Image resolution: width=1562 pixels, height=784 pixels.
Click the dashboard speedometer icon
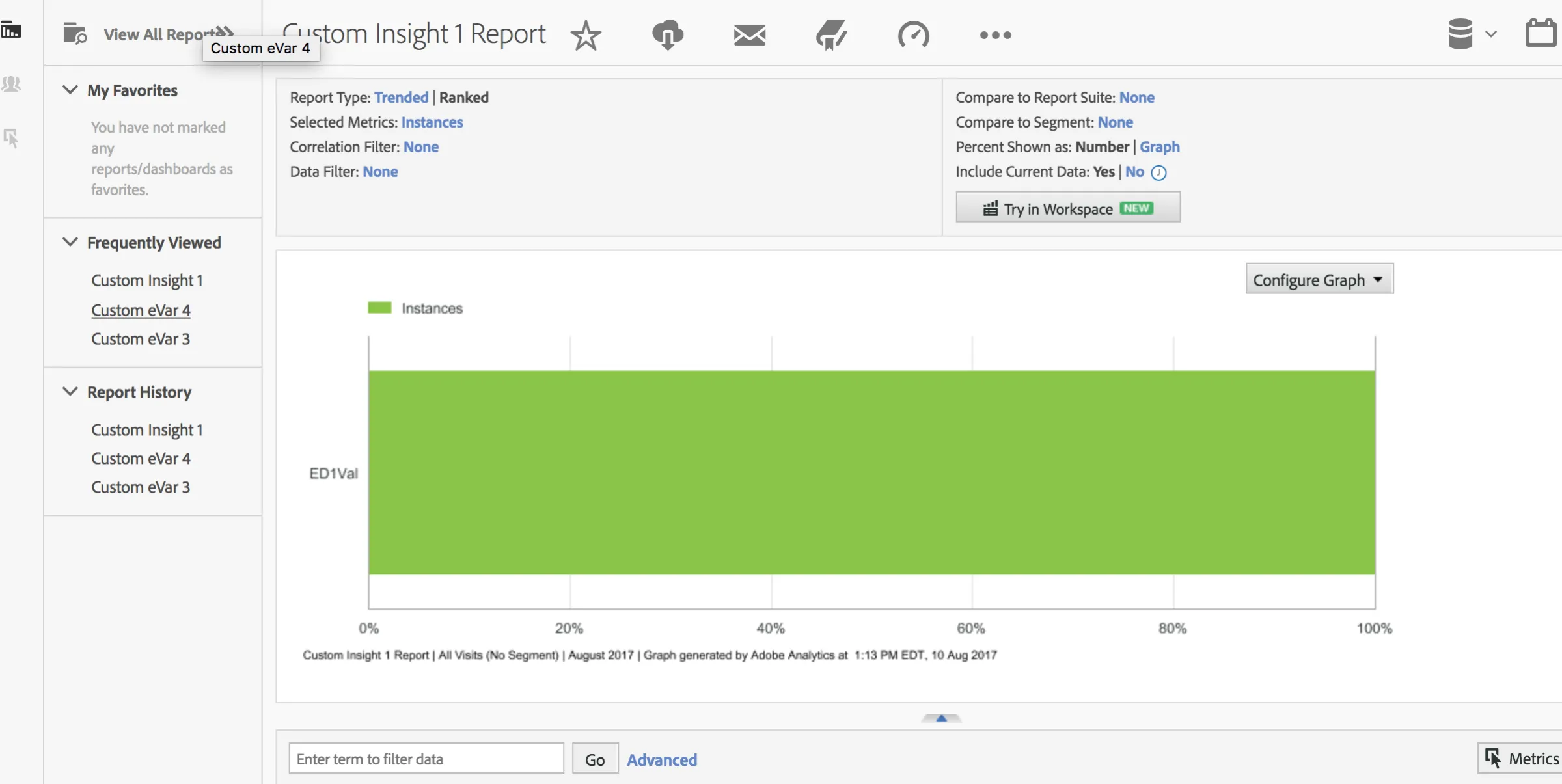pos(914,35)
